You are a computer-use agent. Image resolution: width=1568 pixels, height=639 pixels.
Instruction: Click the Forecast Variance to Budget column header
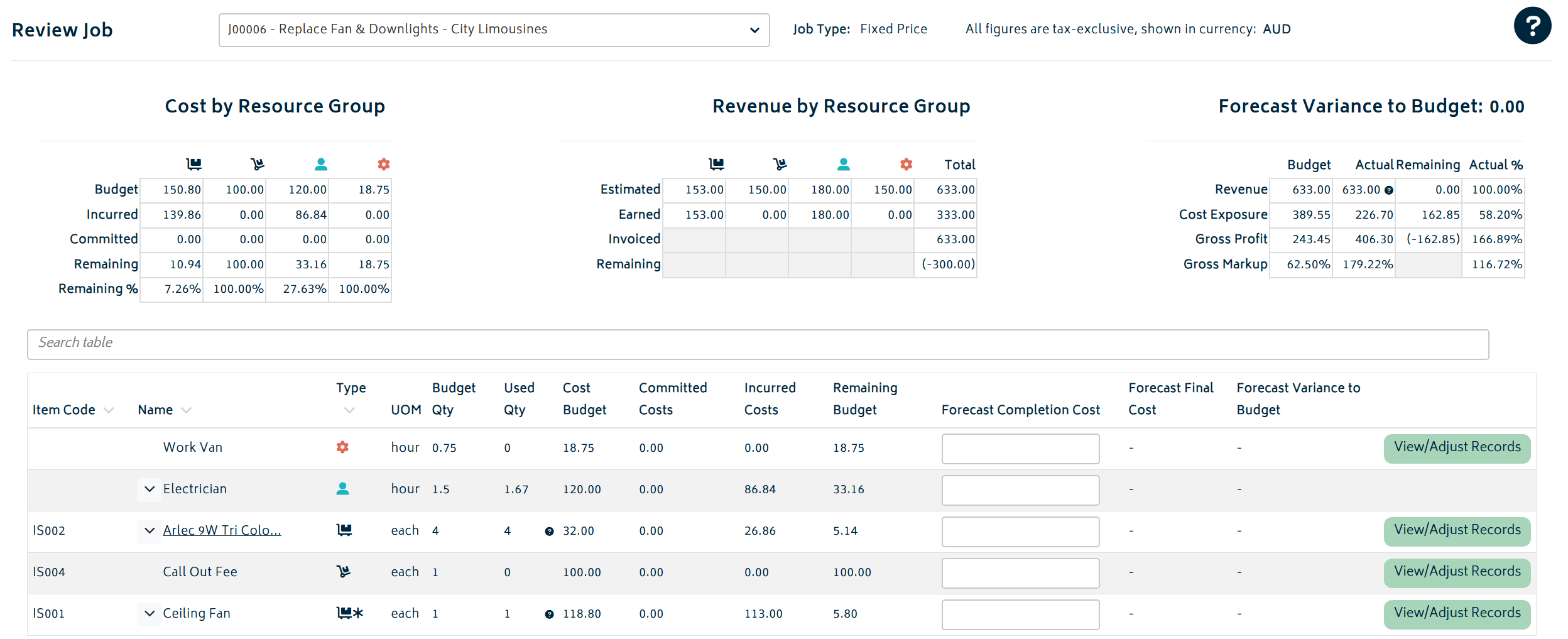click(1298, 398)
